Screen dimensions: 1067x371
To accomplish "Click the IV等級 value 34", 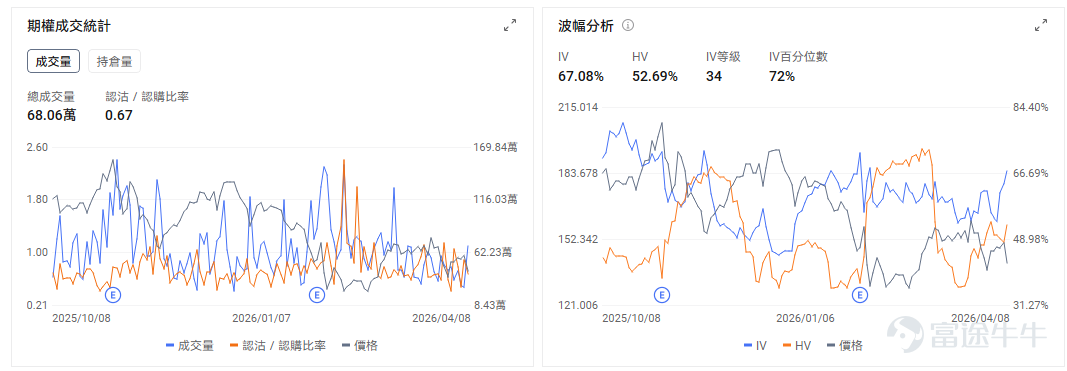I will 714,76.
